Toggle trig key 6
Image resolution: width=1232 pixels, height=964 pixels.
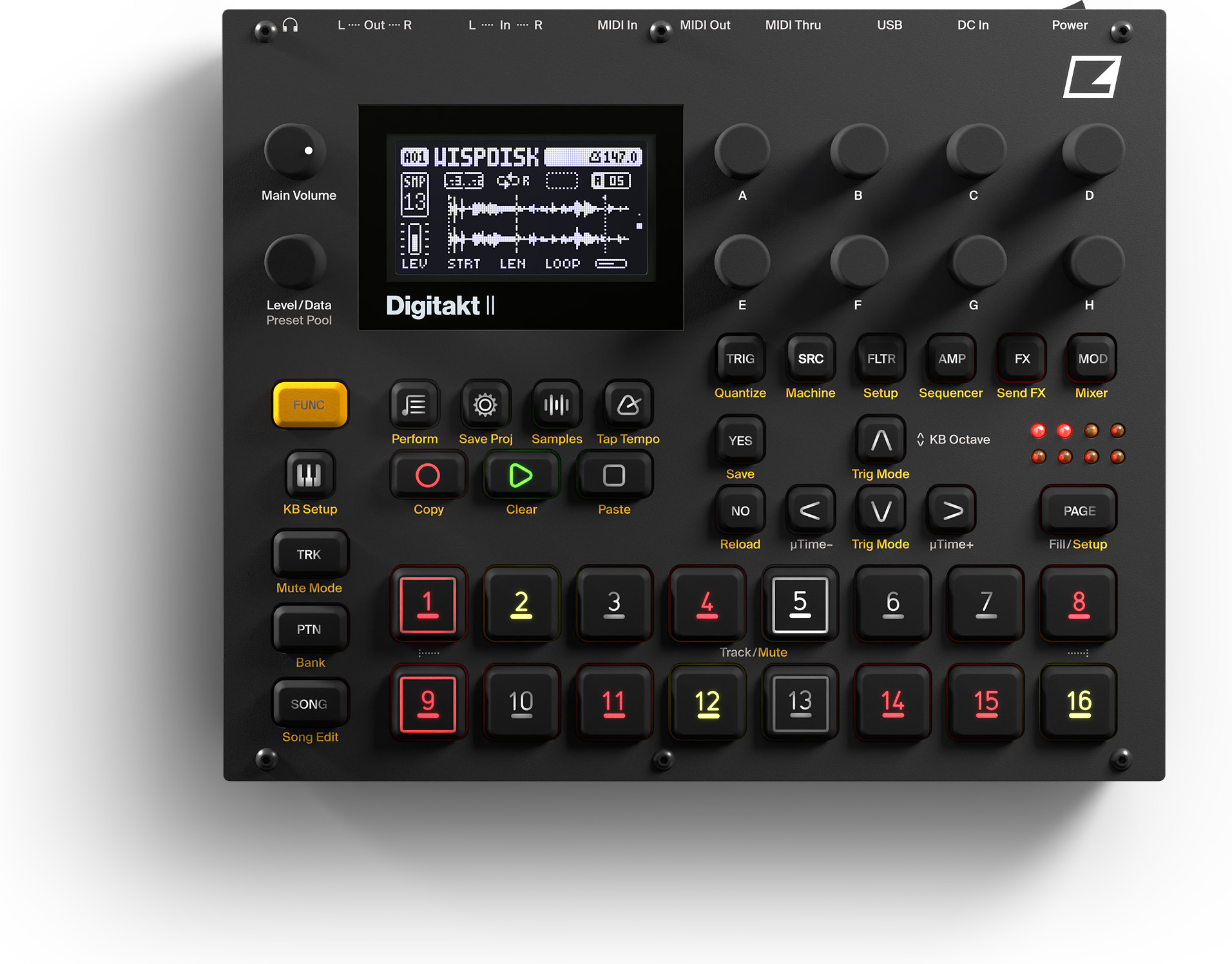click(892, 604)
